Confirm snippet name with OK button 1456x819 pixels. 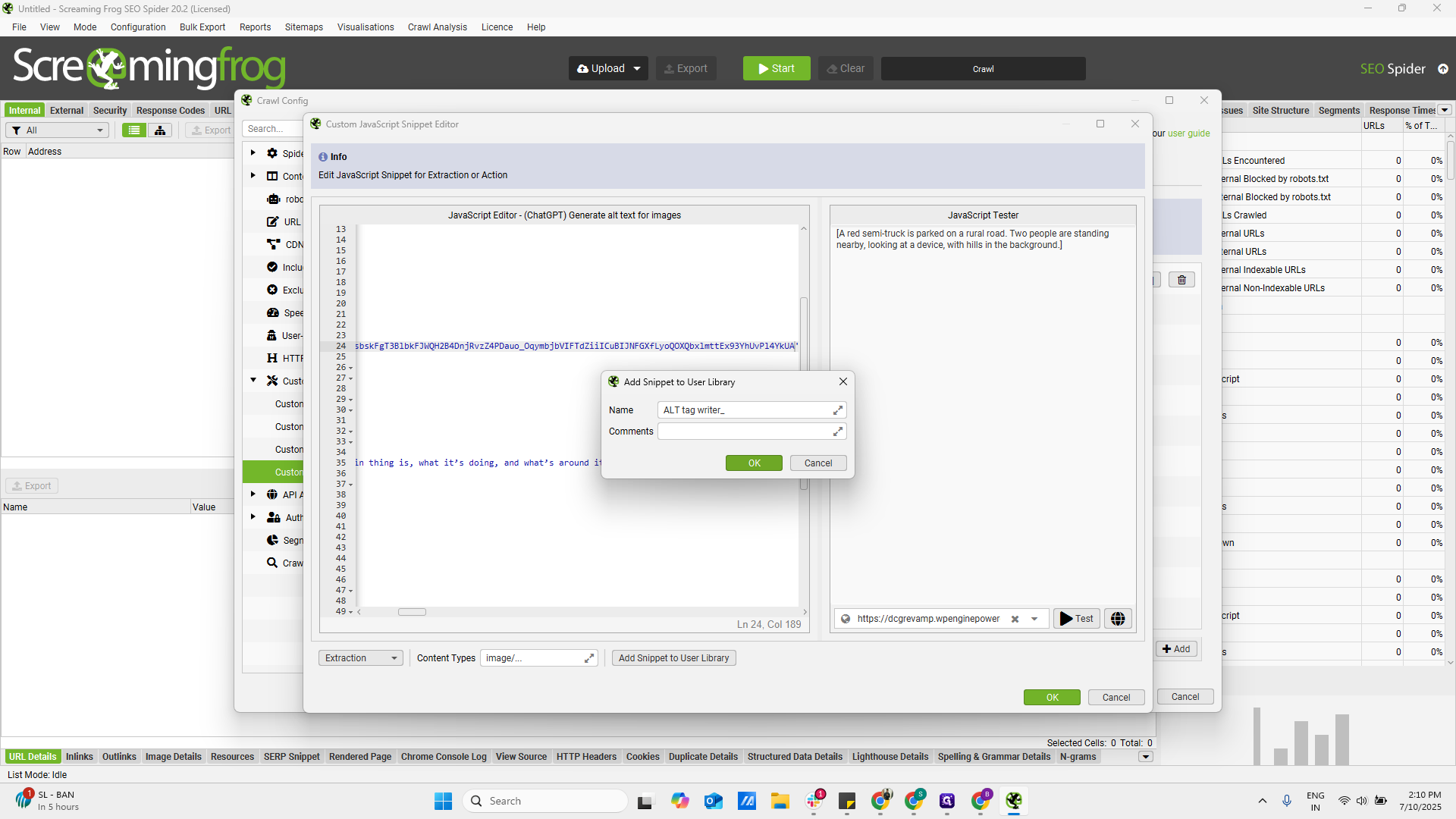point(754,463)
